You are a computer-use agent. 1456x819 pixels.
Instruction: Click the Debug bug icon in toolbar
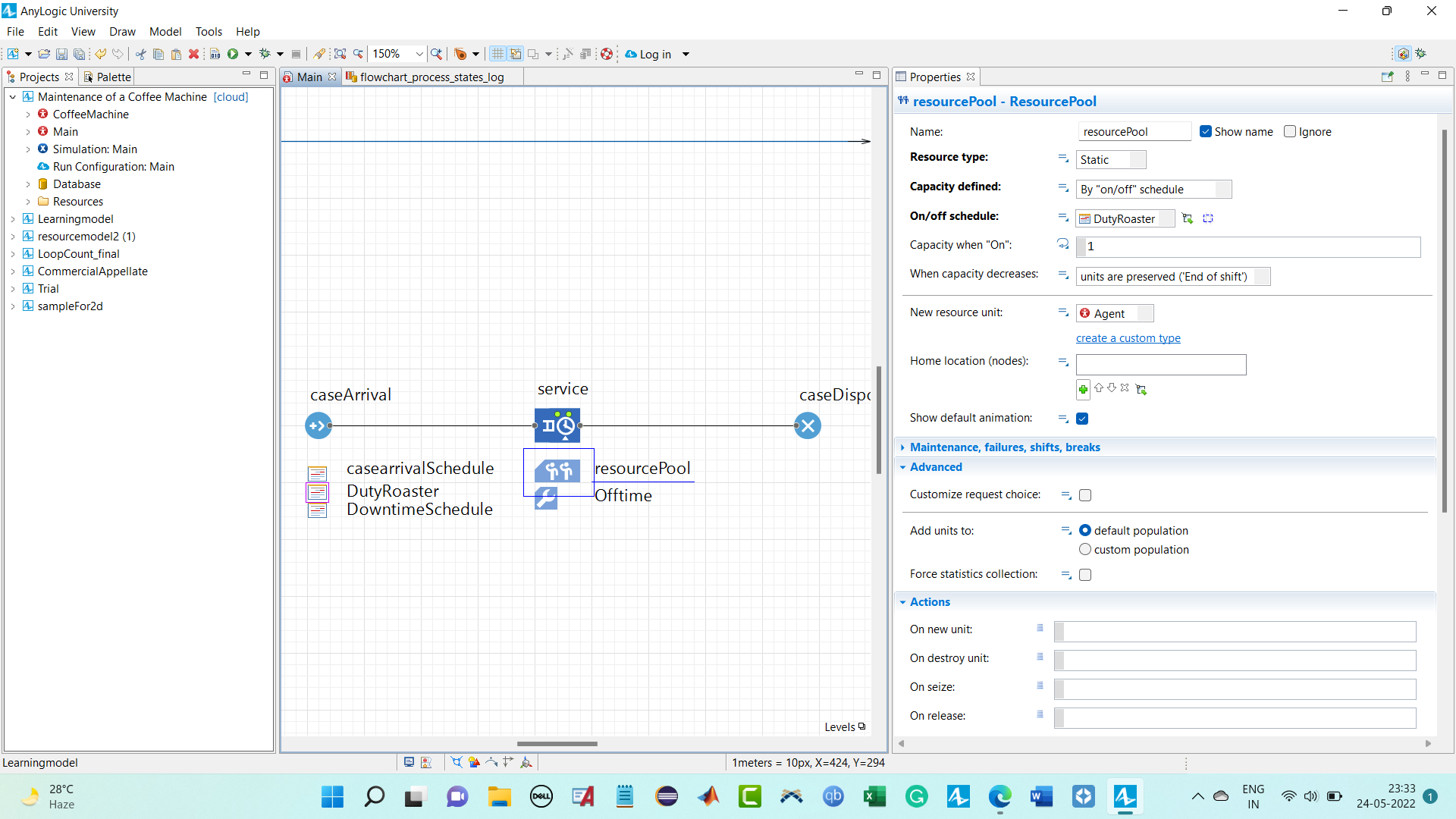(265, 54)
